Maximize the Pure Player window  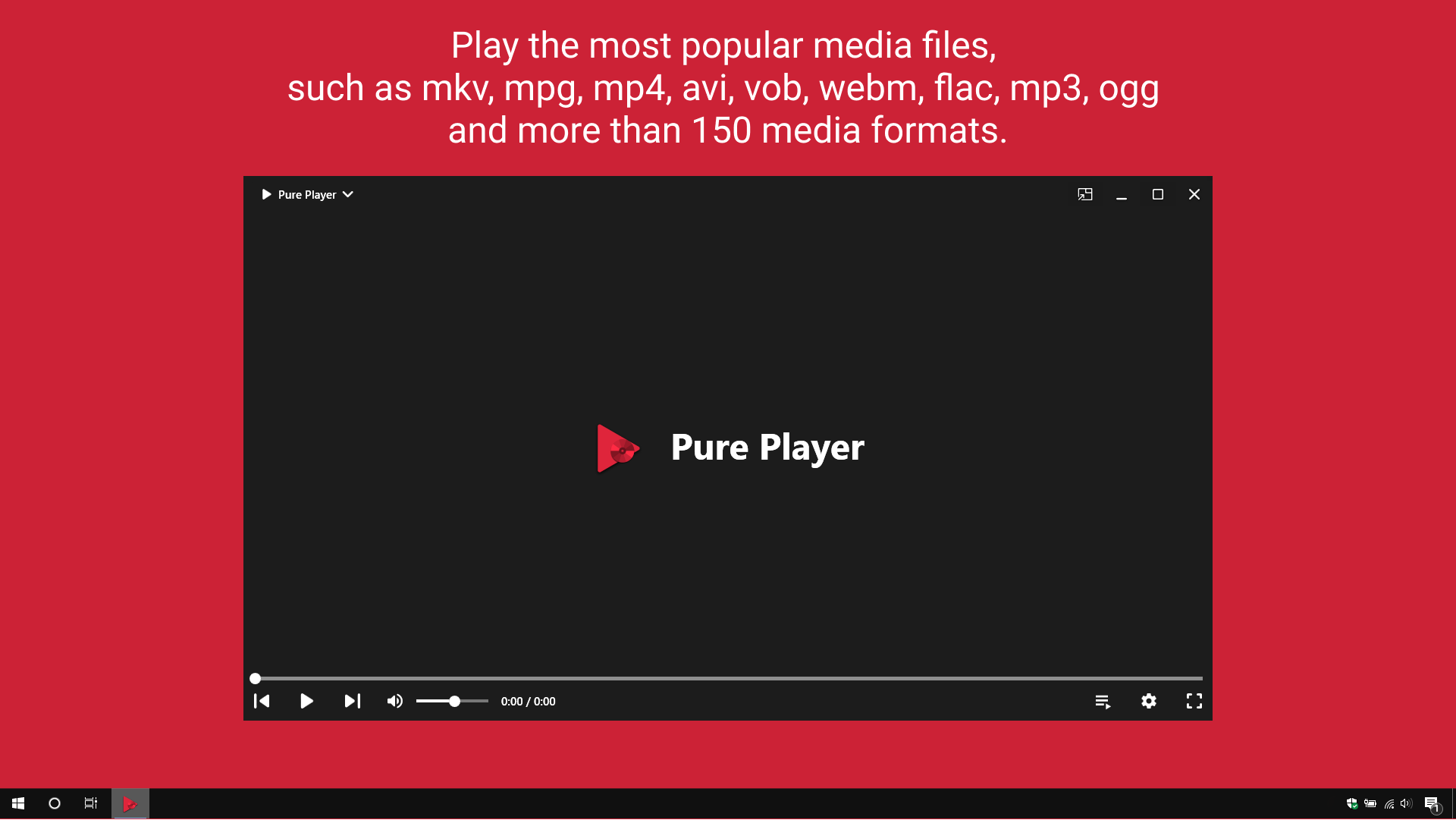tap(1158, 194)
